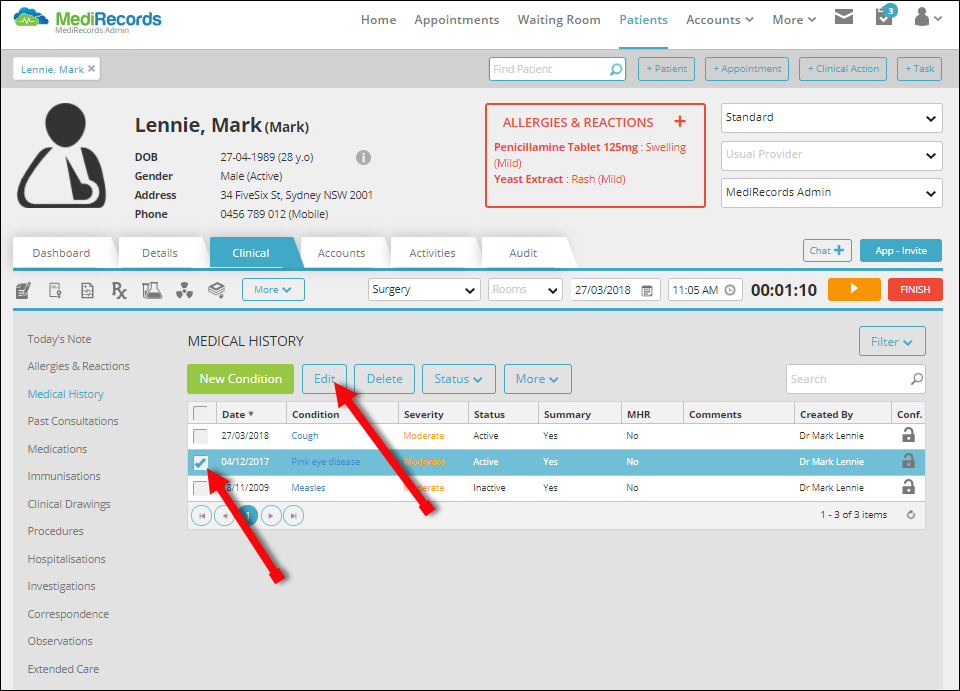
Task: Click the lock icon in Cough row
Action: [909, 435]
